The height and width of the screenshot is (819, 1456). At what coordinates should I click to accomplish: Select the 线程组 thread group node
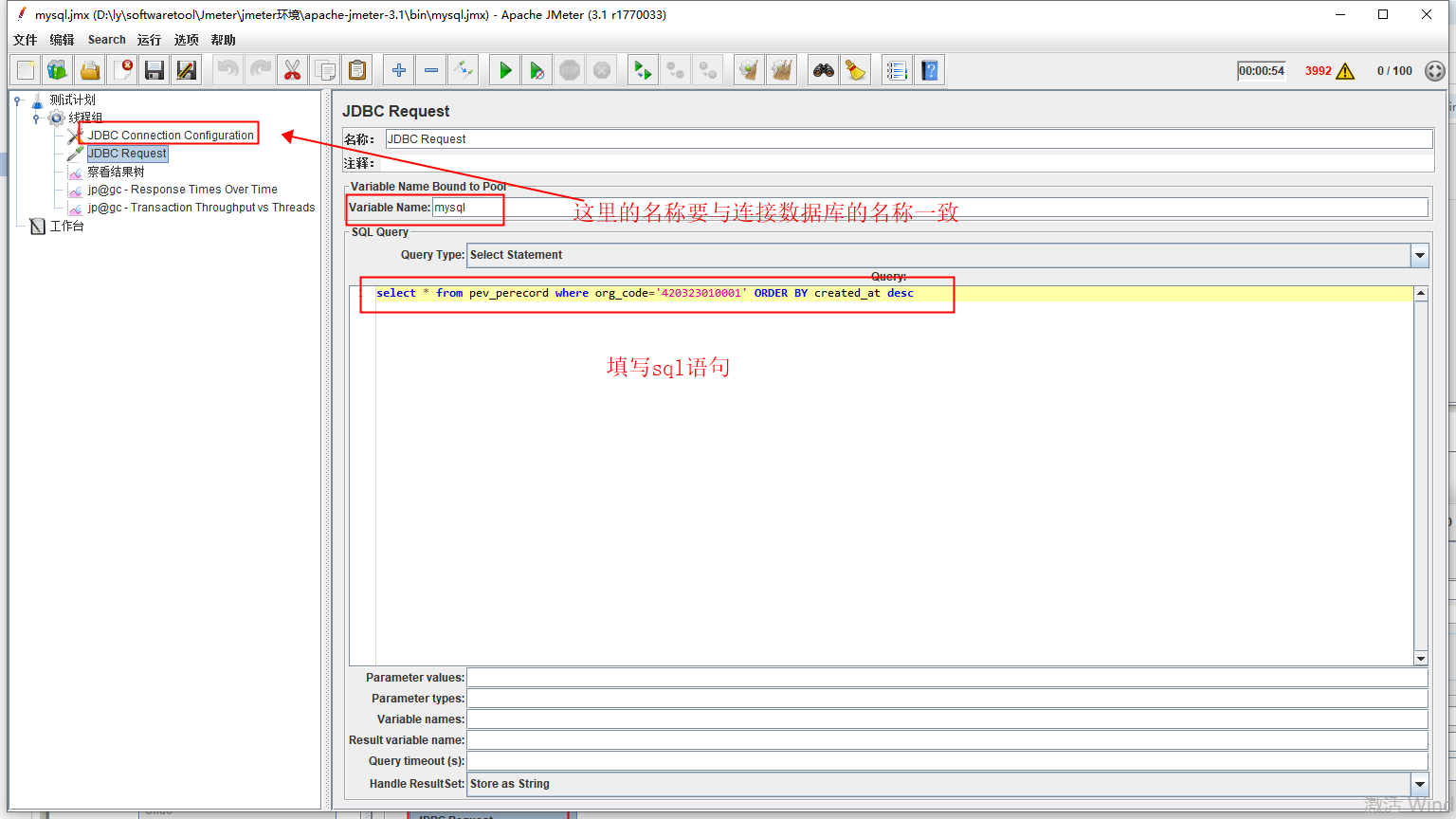(85, 118)
